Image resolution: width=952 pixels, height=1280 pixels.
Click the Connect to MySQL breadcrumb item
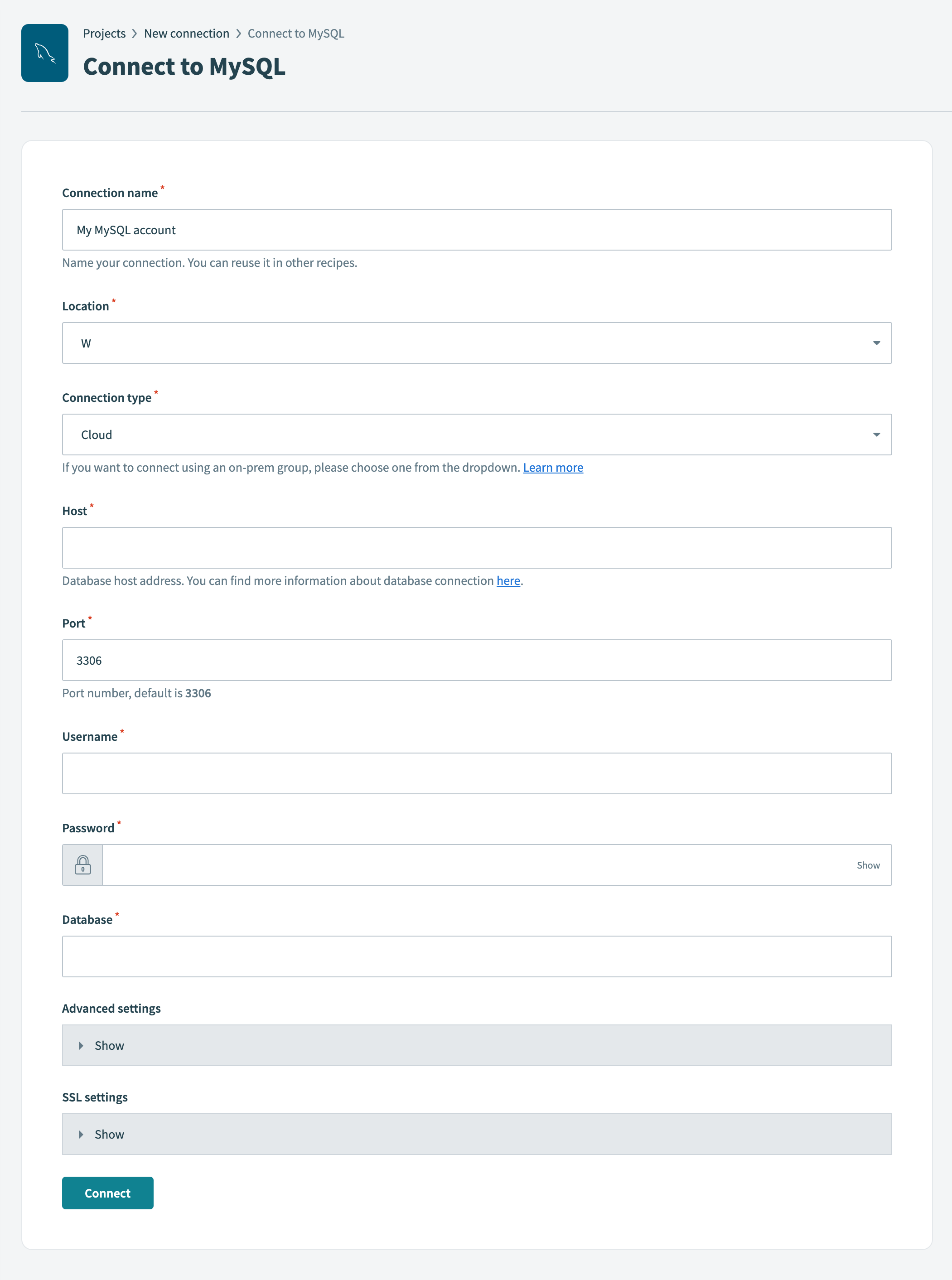(295, 33)
